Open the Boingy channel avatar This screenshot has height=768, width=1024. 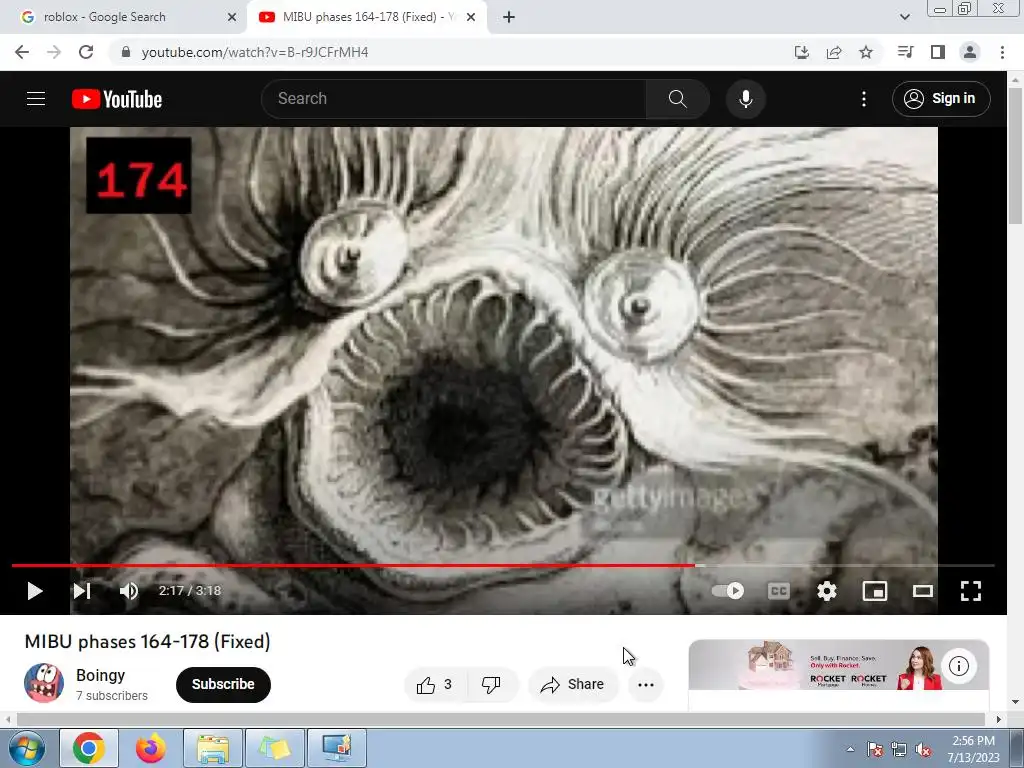pyautogui.click(x=44, y=683)
